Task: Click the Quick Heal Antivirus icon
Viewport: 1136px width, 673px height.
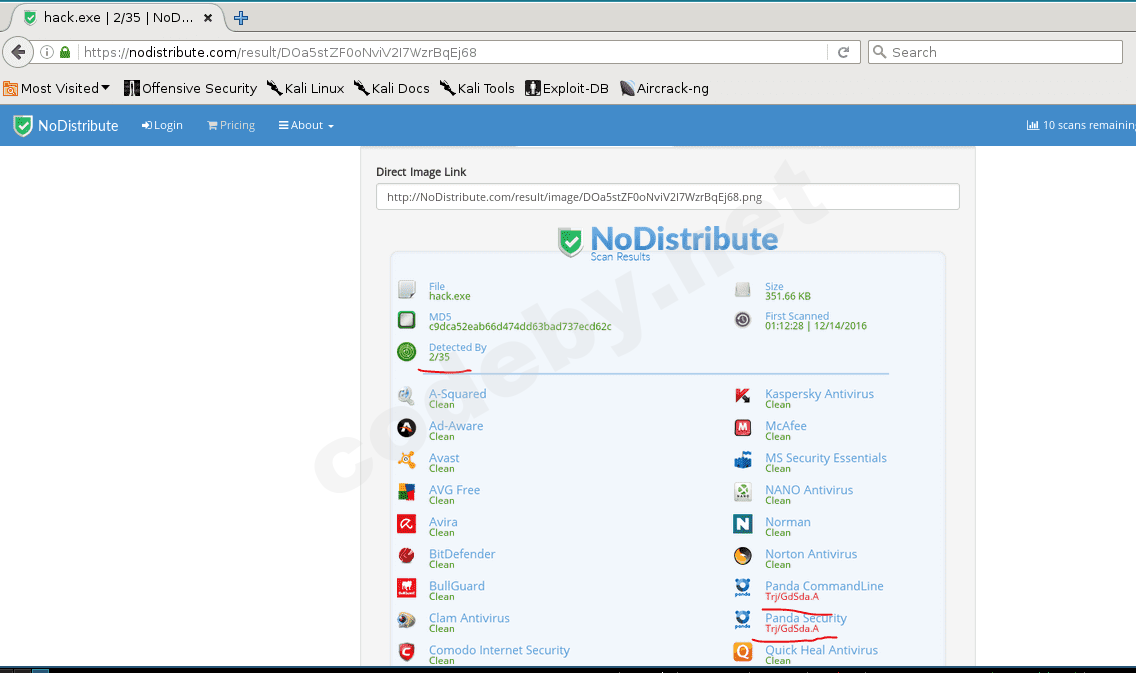Action: pyautogui.click(x=743, y=652)
